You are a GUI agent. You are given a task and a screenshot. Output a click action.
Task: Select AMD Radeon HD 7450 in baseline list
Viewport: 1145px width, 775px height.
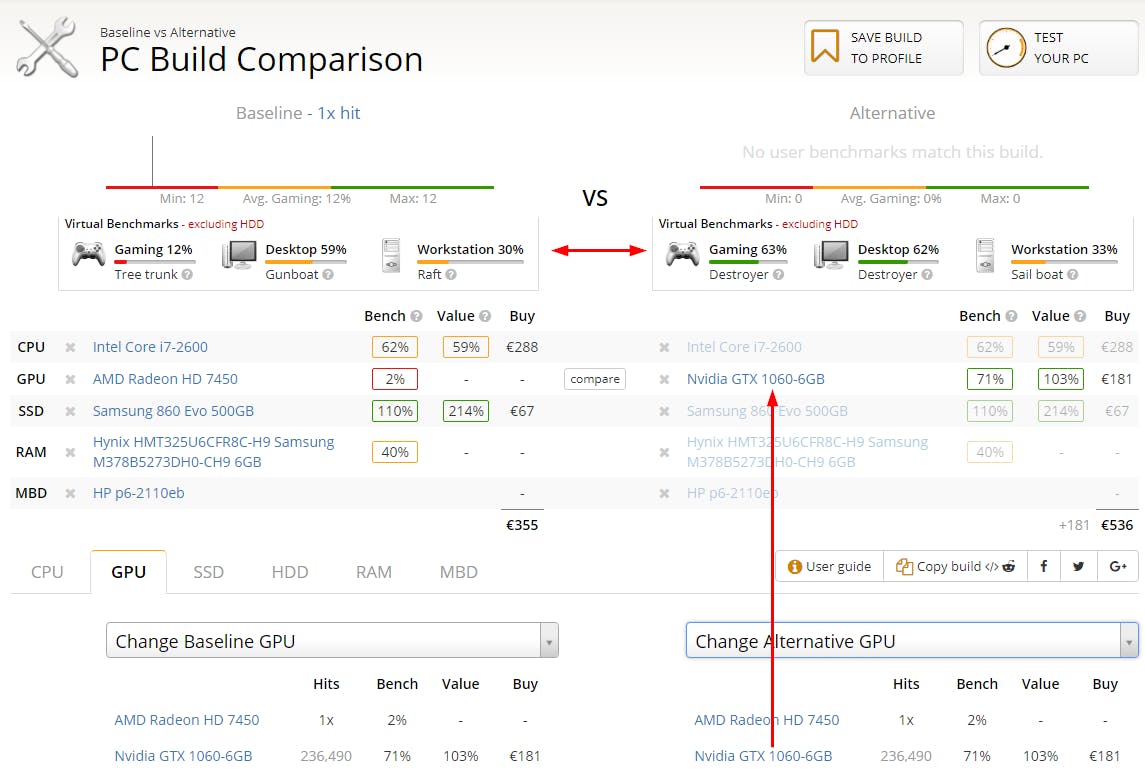[x=187, y=720]
